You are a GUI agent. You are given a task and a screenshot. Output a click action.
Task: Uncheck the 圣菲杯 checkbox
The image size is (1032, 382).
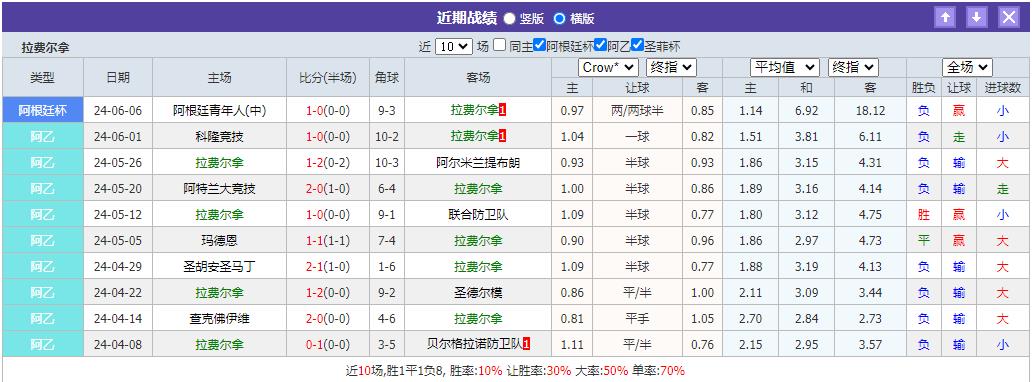tap(636, 45)
